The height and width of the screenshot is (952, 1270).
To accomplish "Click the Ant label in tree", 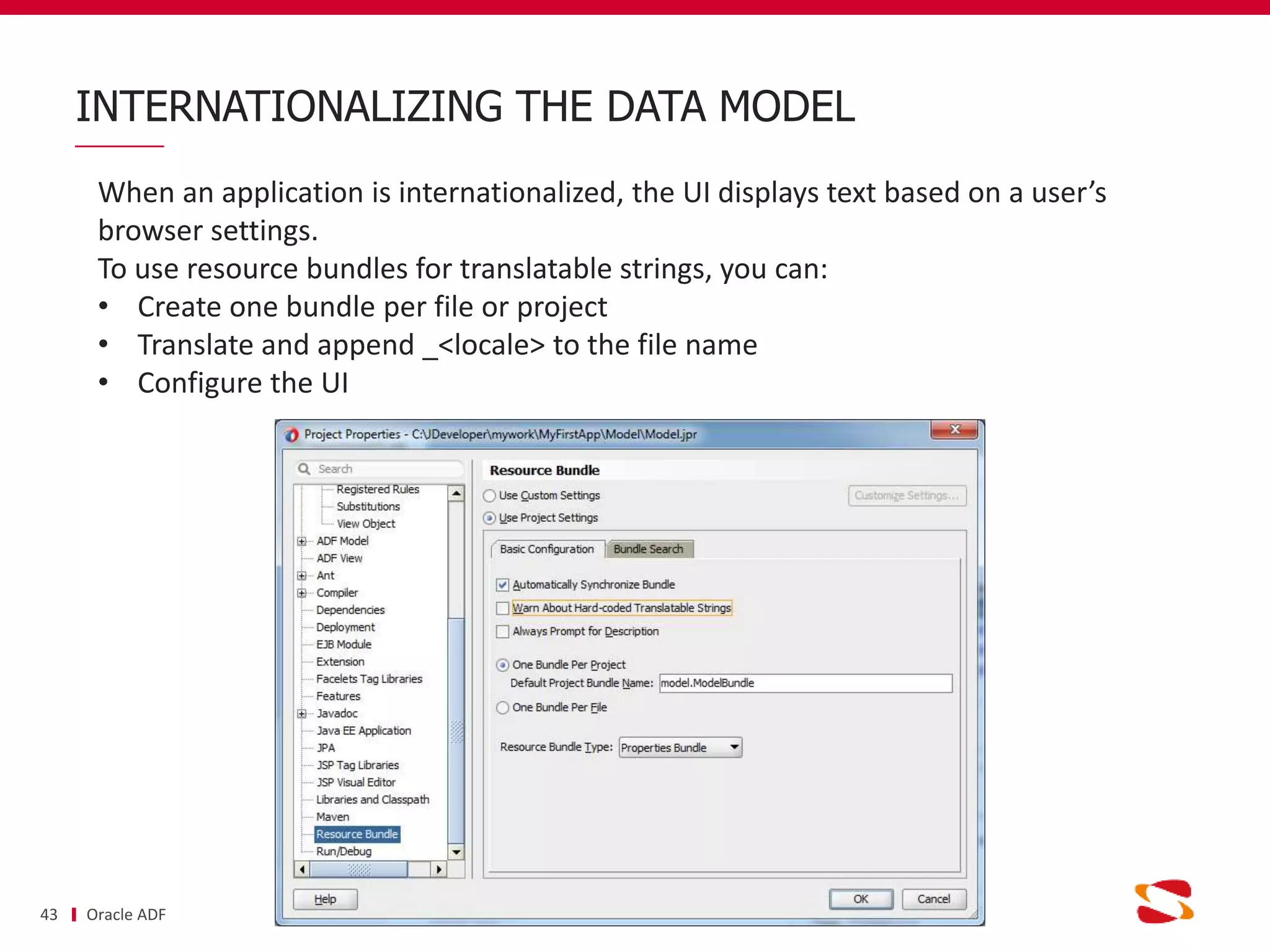I will click(325, 576).
